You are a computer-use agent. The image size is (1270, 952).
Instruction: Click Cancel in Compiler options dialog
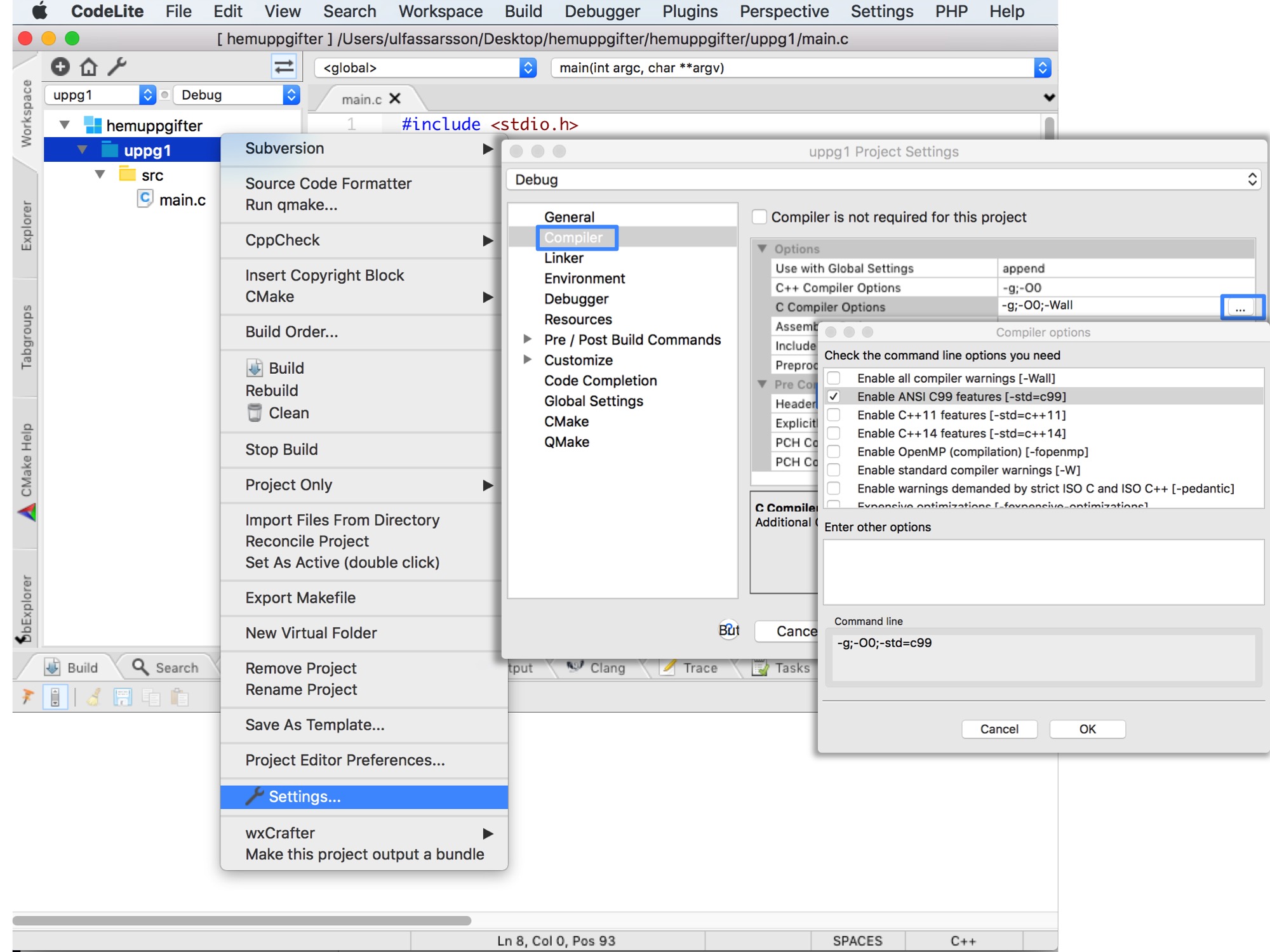(x=999, y=729)
